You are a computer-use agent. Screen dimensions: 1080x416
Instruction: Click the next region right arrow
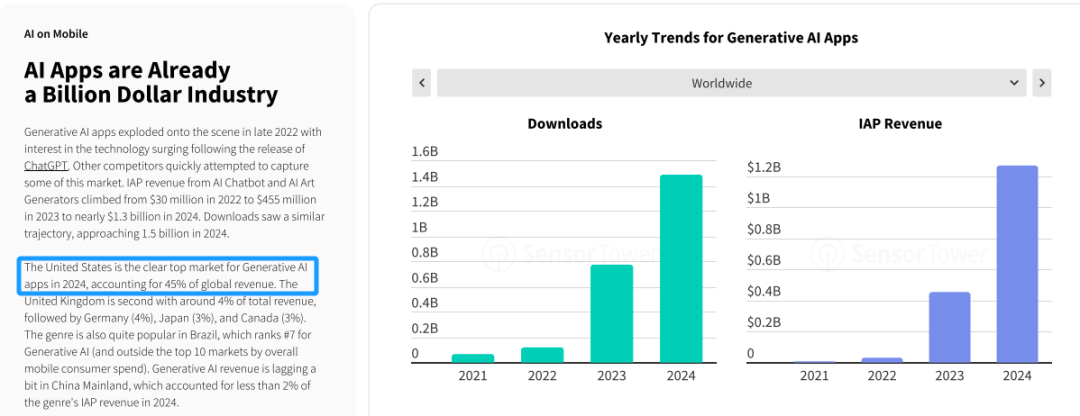(x=1041, y=83)
